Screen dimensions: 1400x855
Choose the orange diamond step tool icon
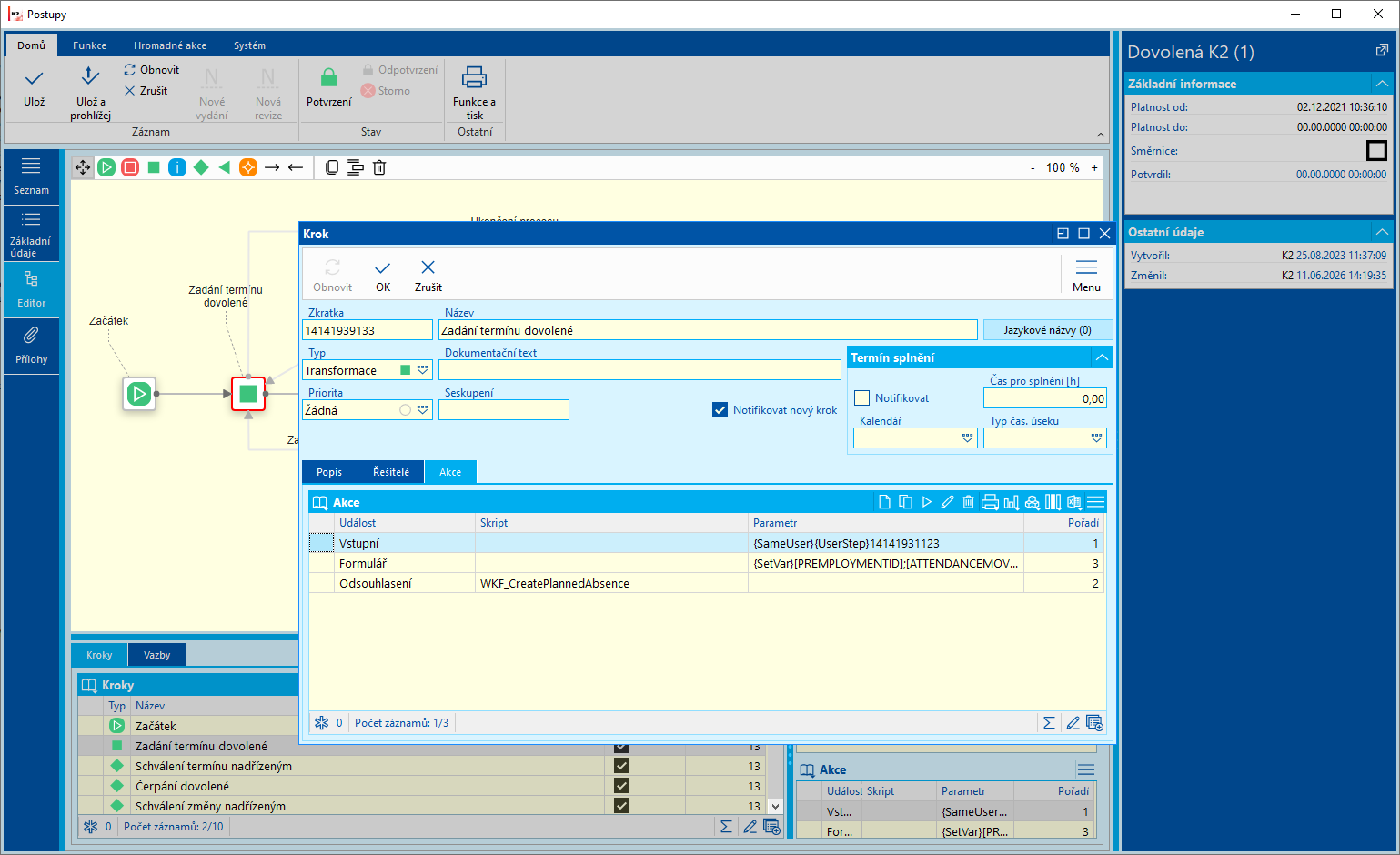[248, 167]
